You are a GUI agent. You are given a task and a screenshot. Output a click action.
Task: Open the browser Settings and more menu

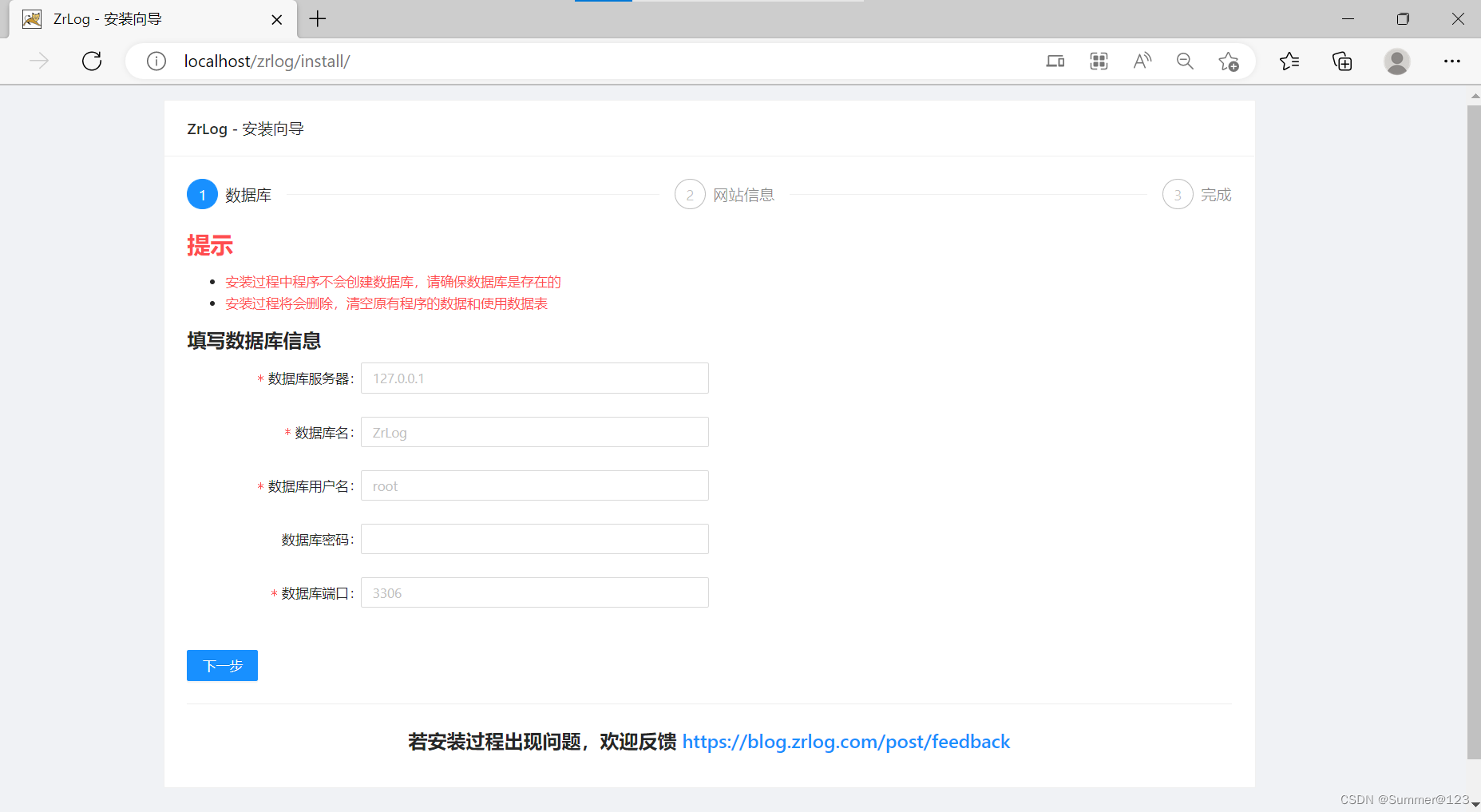point(1452,61)
